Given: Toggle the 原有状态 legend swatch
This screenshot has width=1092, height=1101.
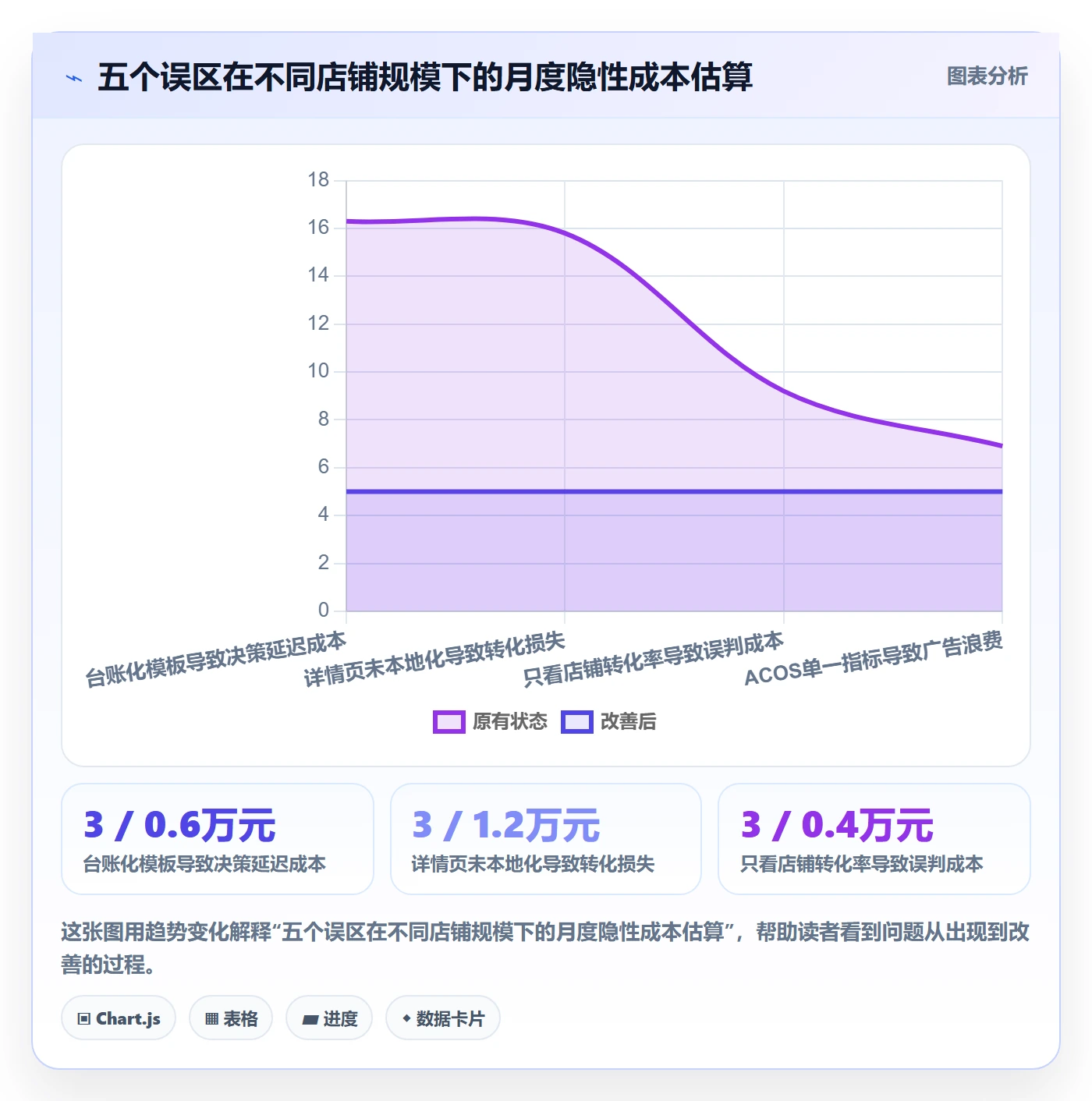Looking at the screenshot, I should [x=448, y=722].
